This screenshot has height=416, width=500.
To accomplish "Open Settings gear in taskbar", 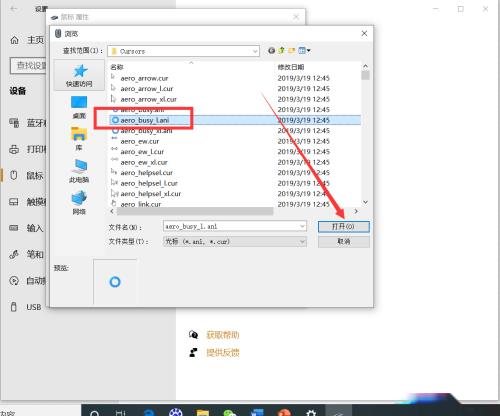I will (x=311, y=412).
